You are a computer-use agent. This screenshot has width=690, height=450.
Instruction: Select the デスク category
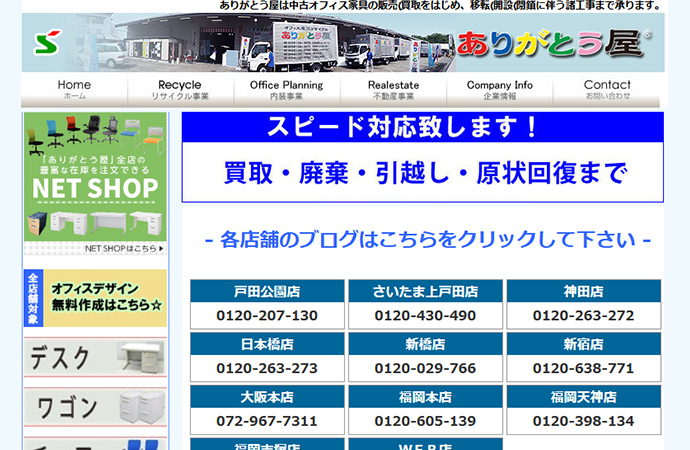pos(95,357)
